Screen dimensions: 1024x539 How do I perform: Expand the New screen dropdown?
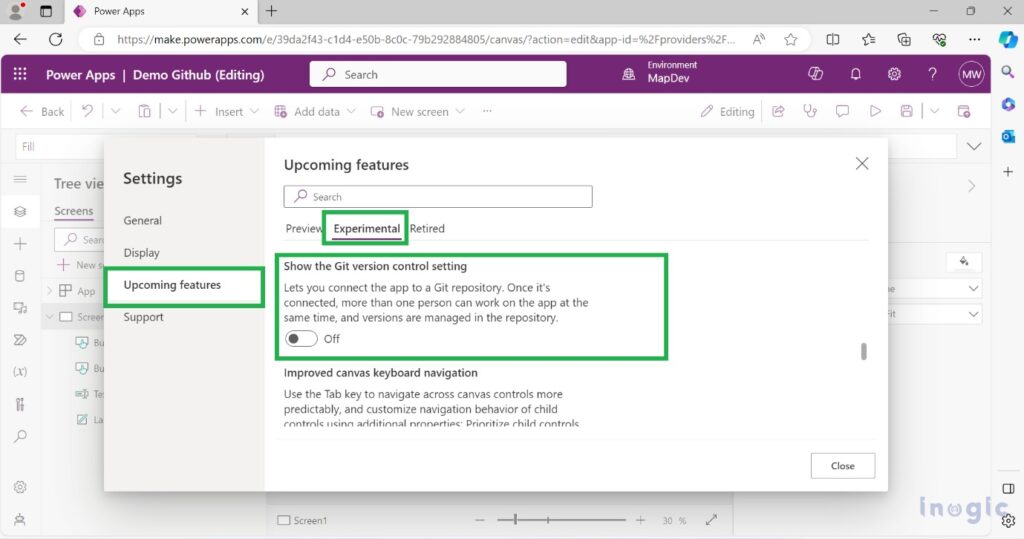pyautogui.click(x=417, y=112)
